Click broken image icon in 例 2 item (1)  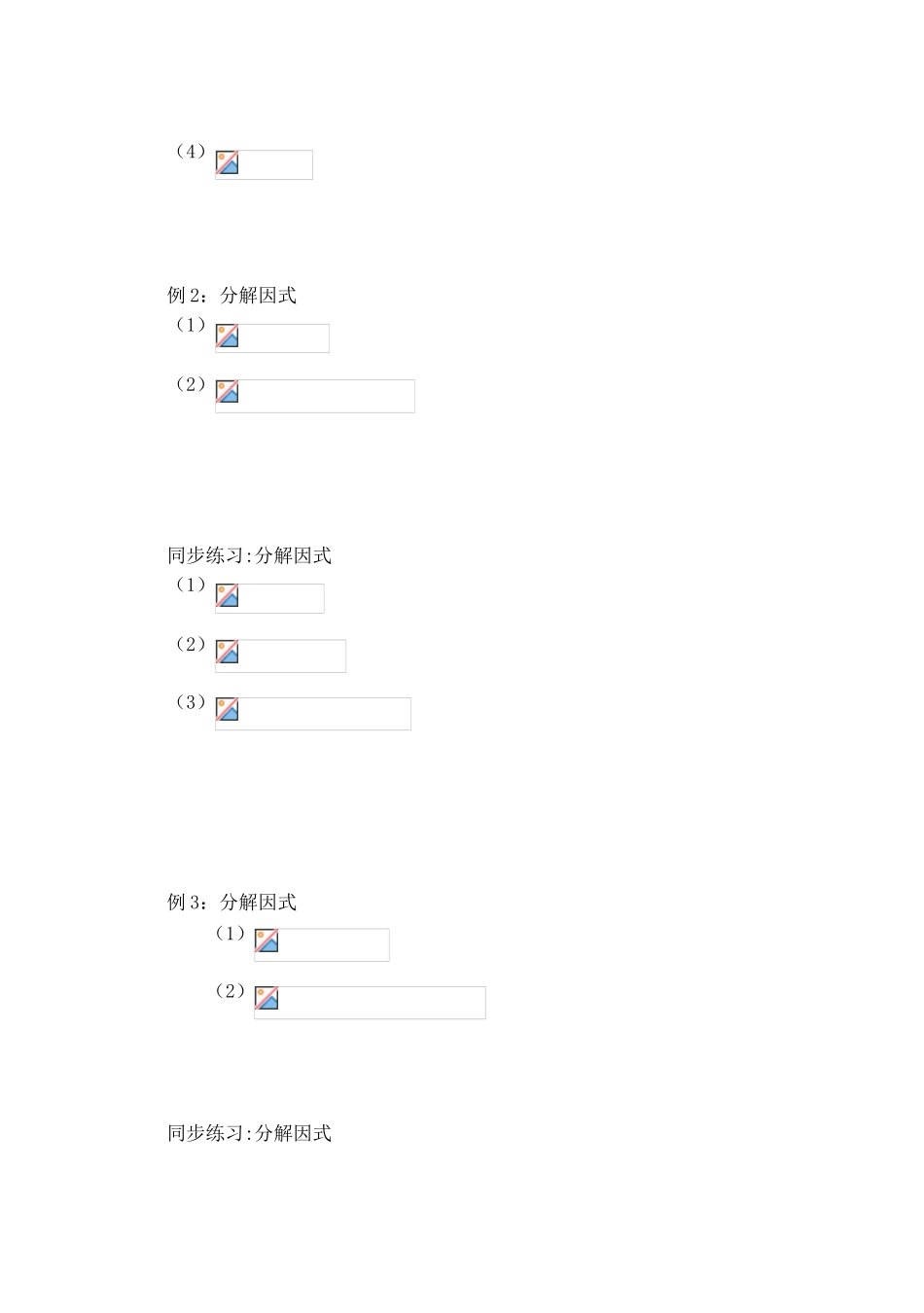click(228, 337)
